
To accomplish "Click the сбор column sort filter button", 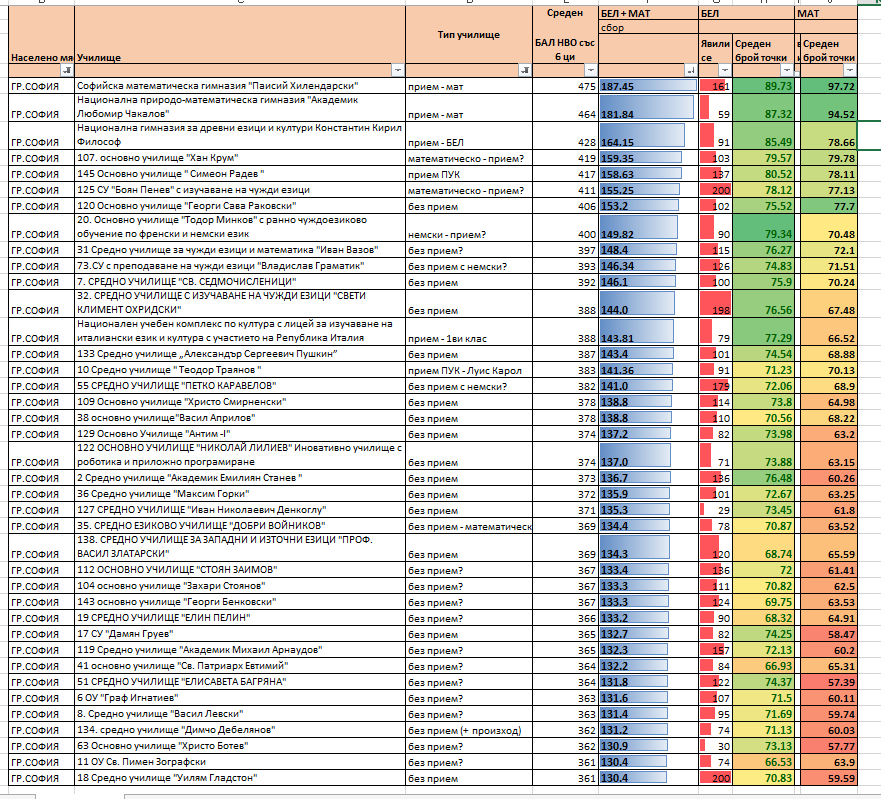I will 690,71.
